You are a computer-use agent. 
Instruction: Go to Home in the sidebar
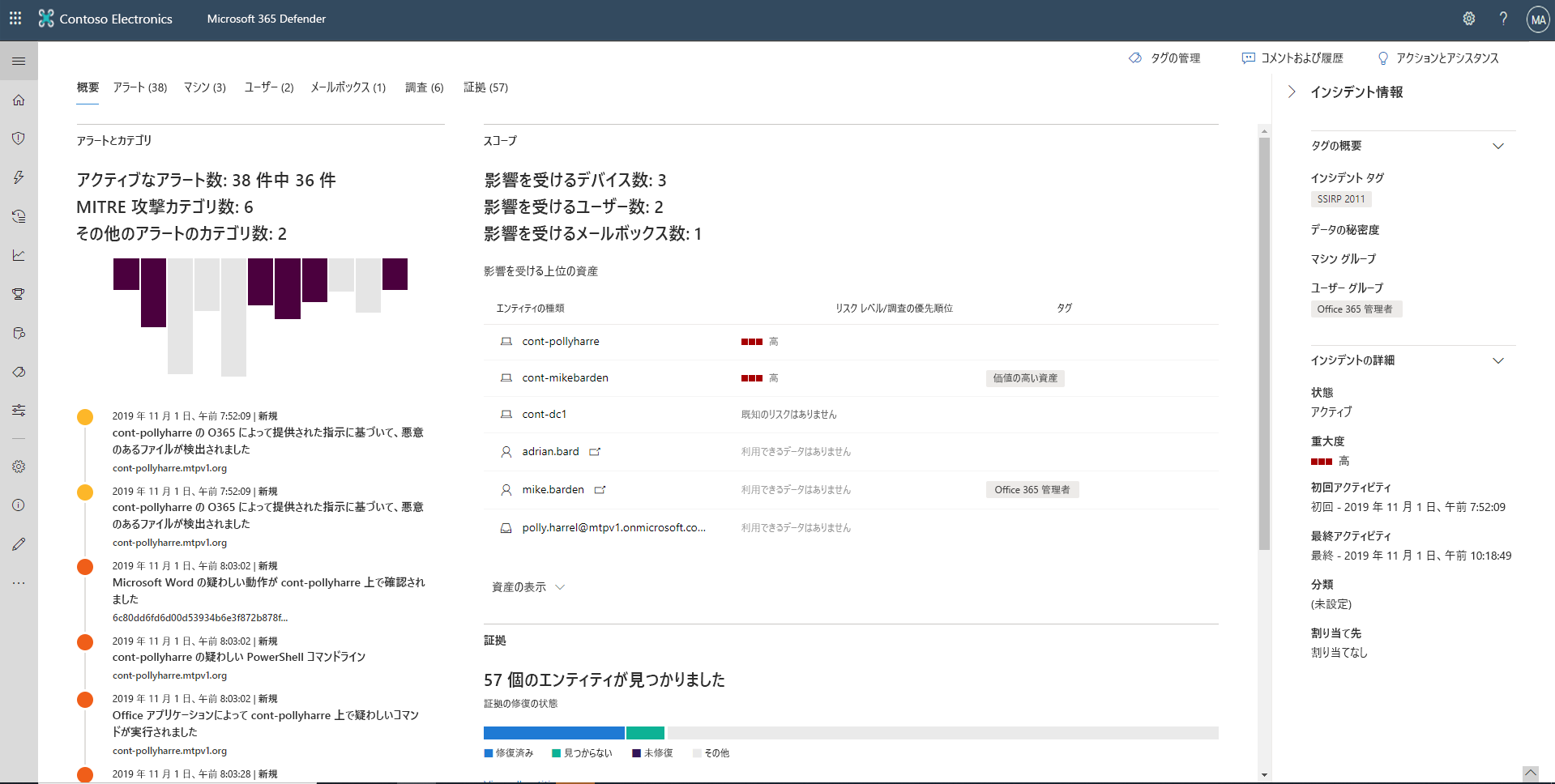(19, 100)
